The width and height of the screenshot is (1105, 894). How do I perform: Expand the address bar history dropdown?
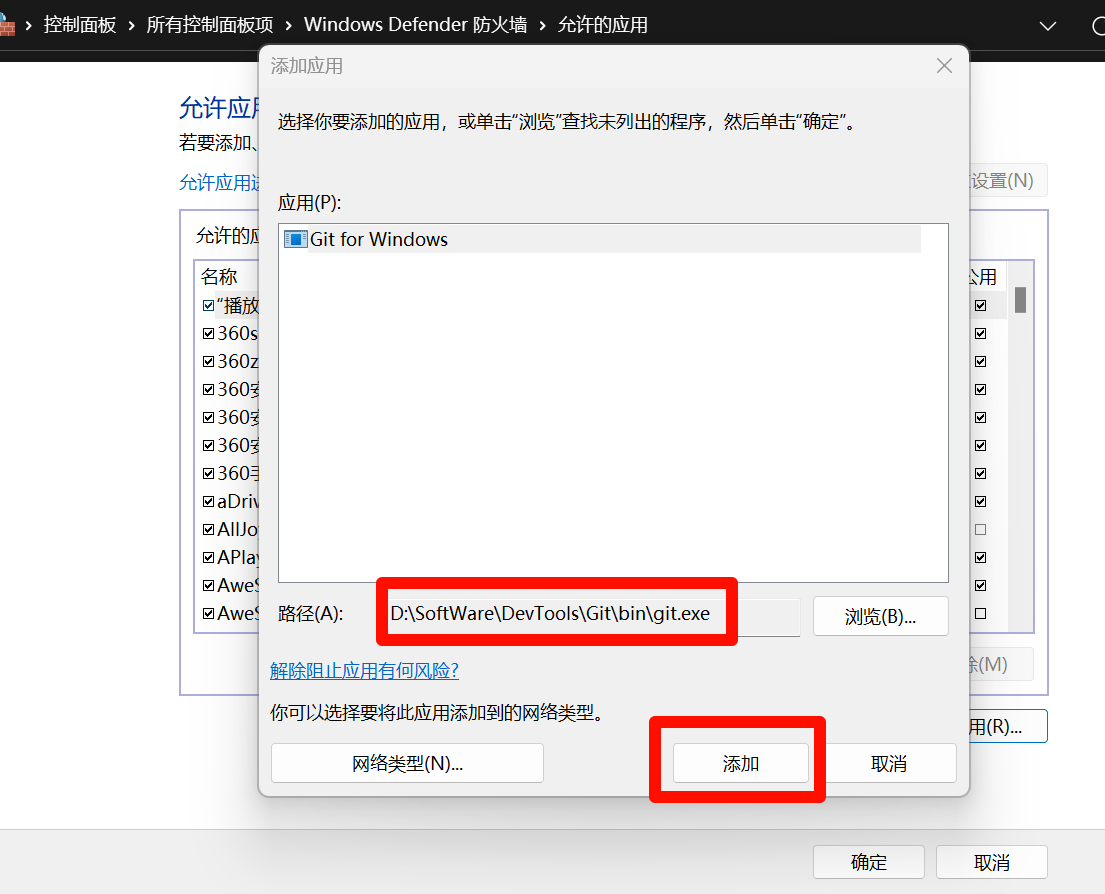point(1048,26)
